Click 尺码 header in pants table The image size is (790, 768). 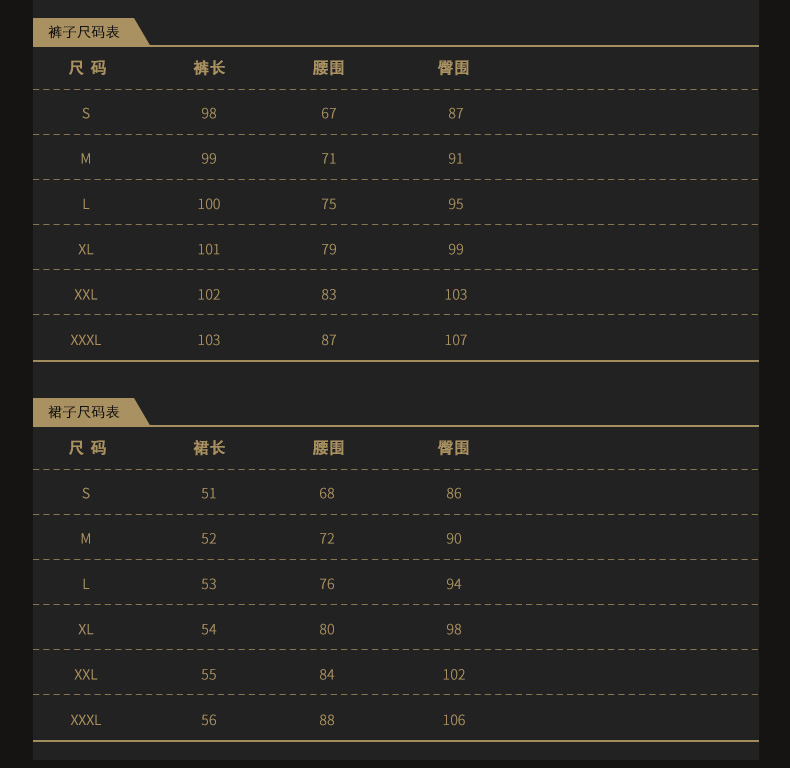(x=87, y=68)
